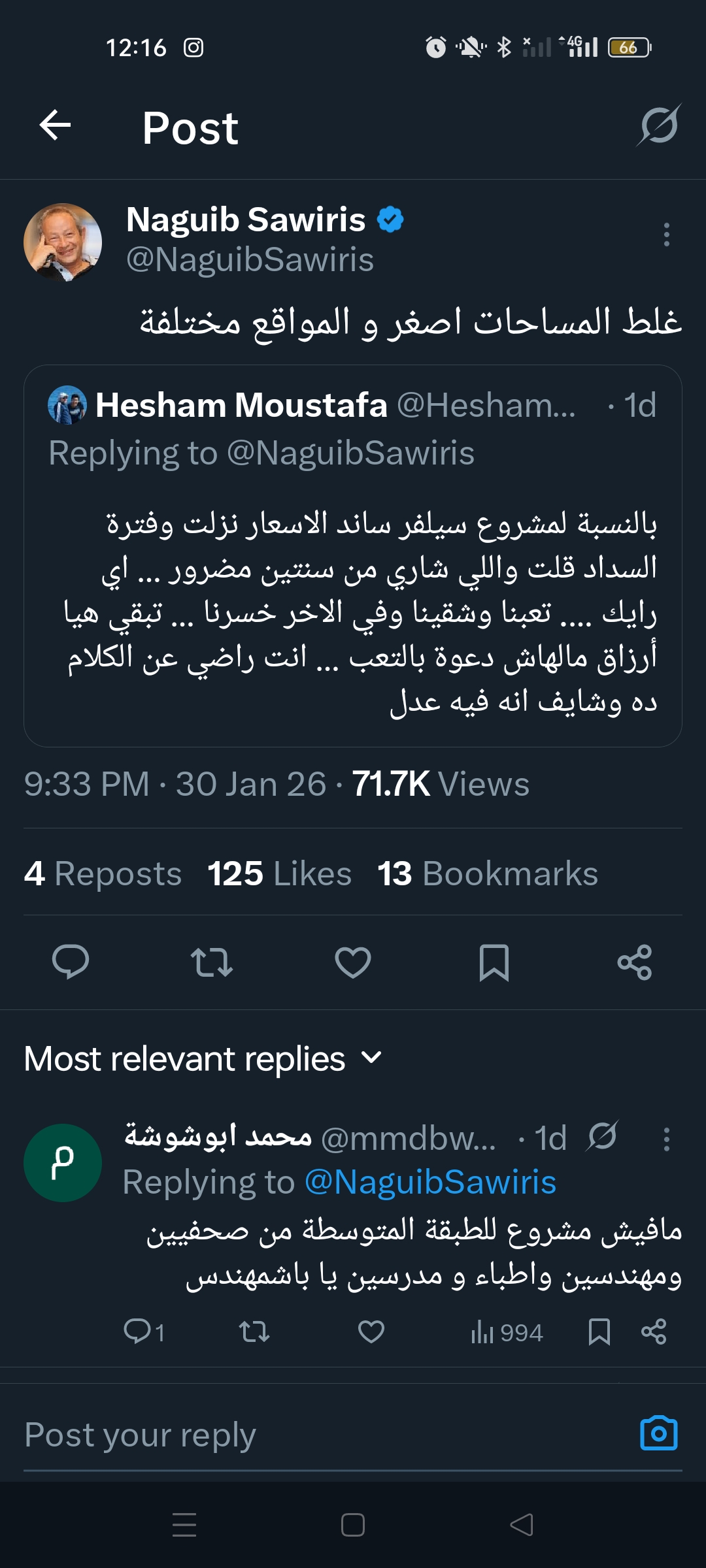Open Grok icon on محمد ابوشوشة's reply
The width and height of the screenshot is (706, 1568).
[x=602, y=1137]
